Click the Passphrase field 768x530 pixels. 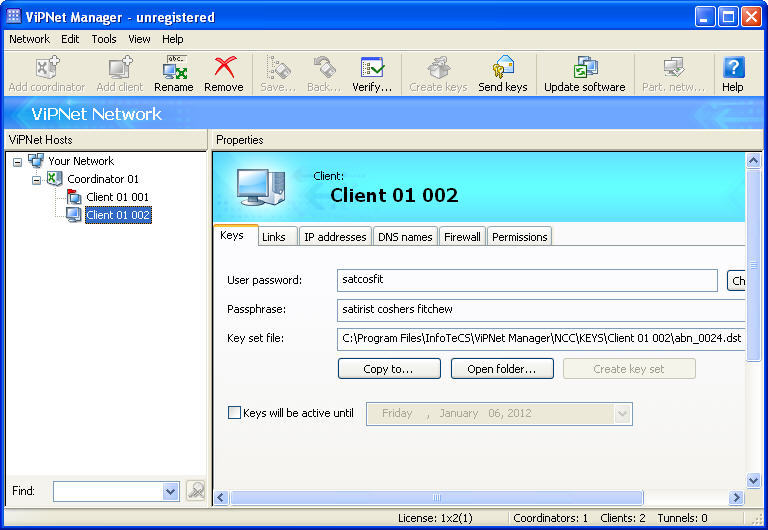(x=541, y=310)
